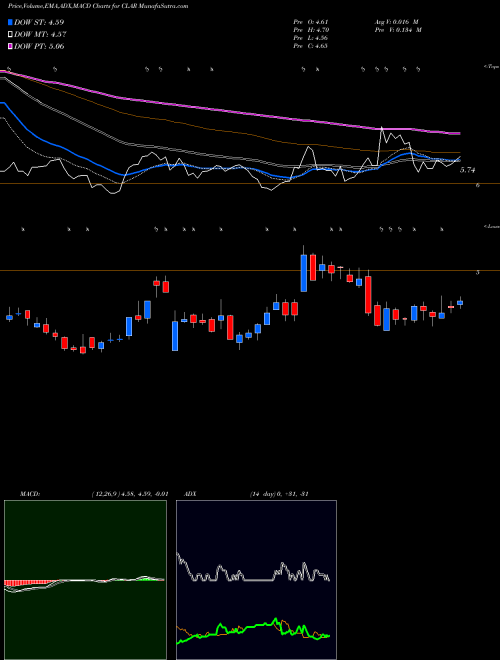The width and height of the screenshot is (500, 660).
Task: Click the blue DOW ST legend swatch
Action: tap(11, 22)
